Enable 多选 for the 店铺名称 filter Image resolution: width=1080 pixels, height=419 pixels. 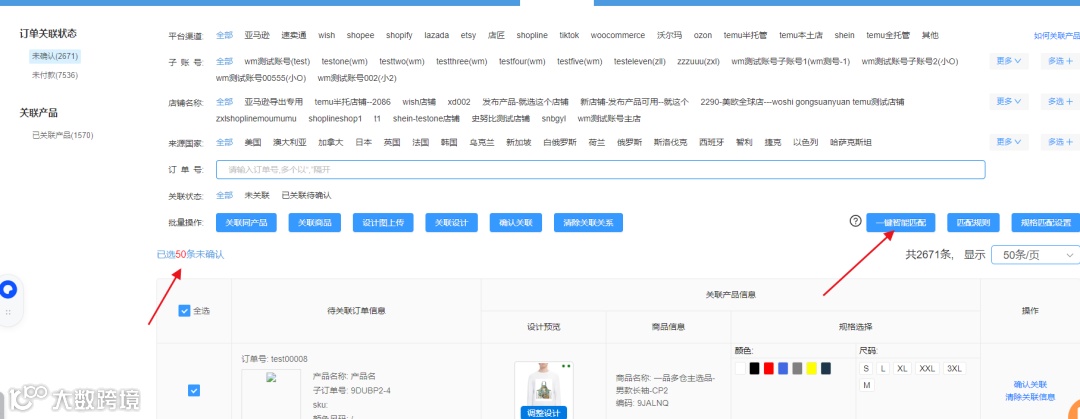tap(1060, 101)
